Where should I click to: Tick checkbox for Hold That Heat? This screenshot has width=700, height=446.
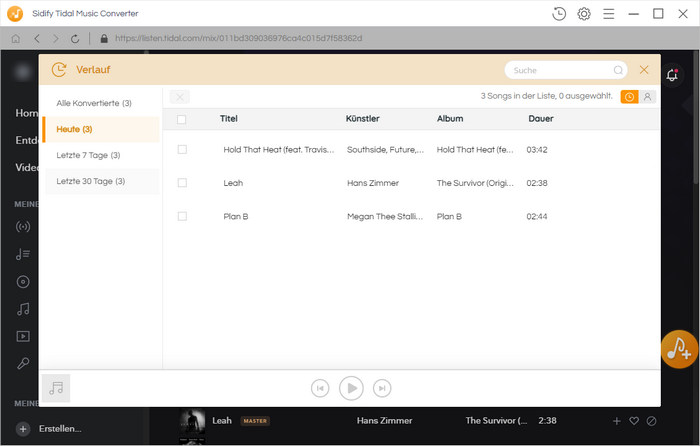click(182, 150)
